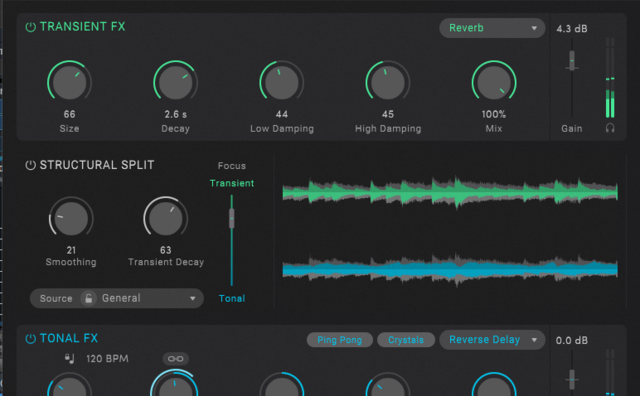The height and width of the screenshot is (396, 640).
Task: Open the Source General dropdown
Action: [x=117, y=298]
